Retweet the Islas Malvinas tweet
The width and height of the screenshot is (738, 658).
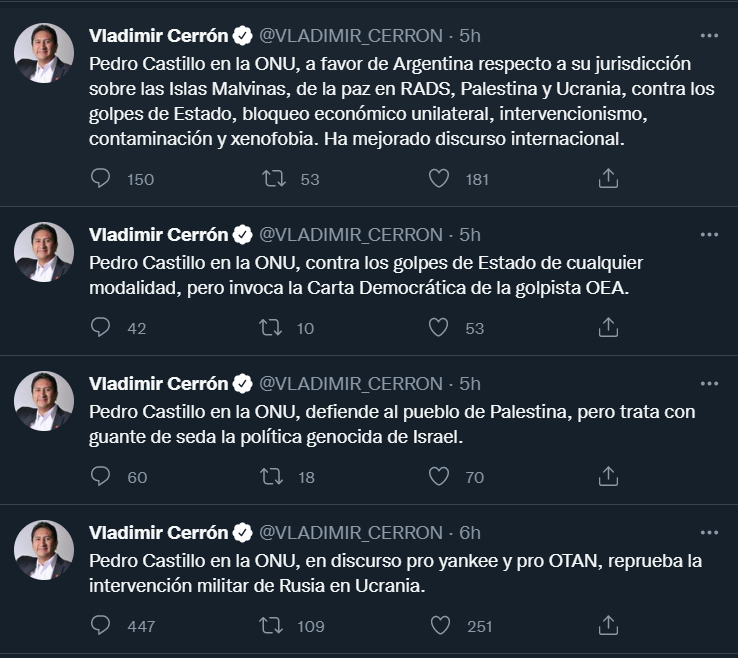coord(272,179)
